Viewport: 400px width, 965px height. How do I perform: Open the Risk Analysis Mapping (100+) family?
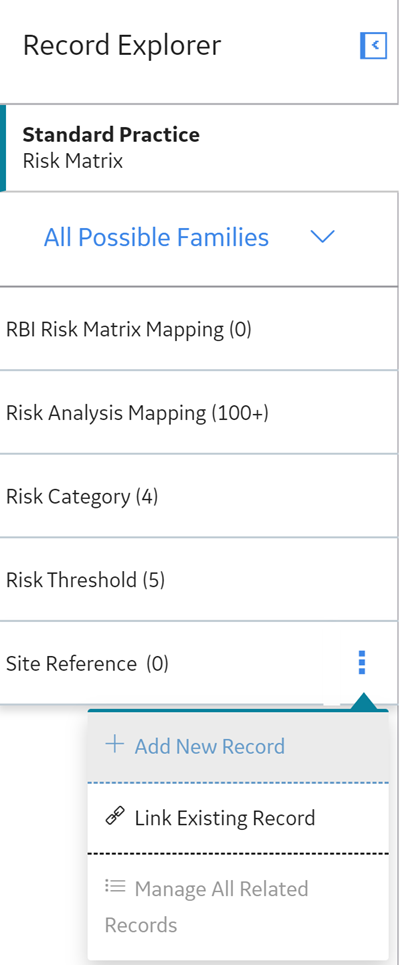click(199, 413)
